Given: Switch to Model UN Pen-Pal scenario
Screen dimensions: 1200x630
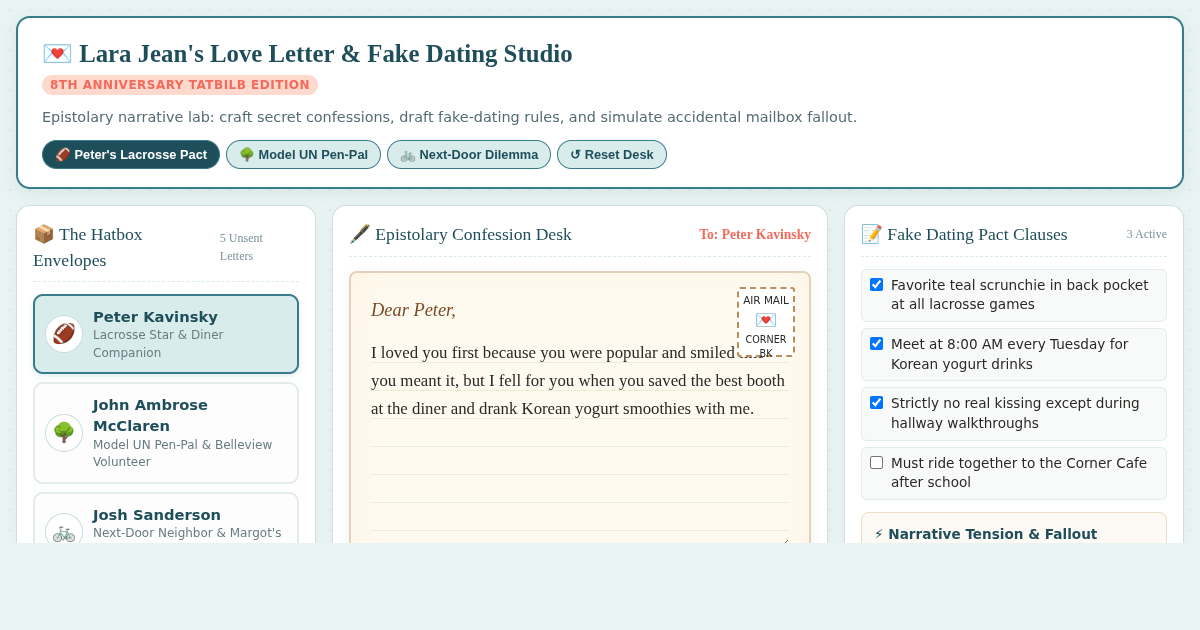Looking at the screenshot, I should (x=303, y=154).
